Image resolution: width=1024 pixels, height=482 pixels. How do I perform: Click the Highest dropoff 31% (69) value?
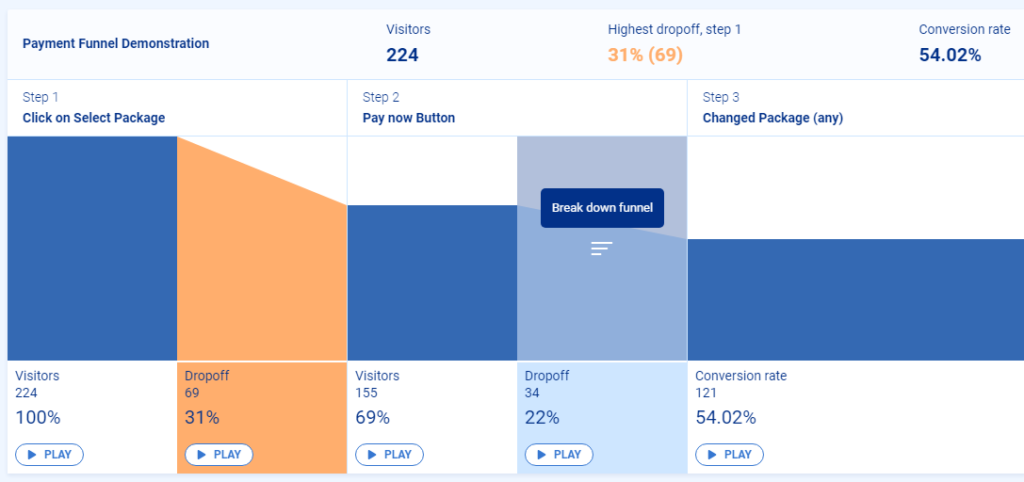tap(645, 55)
